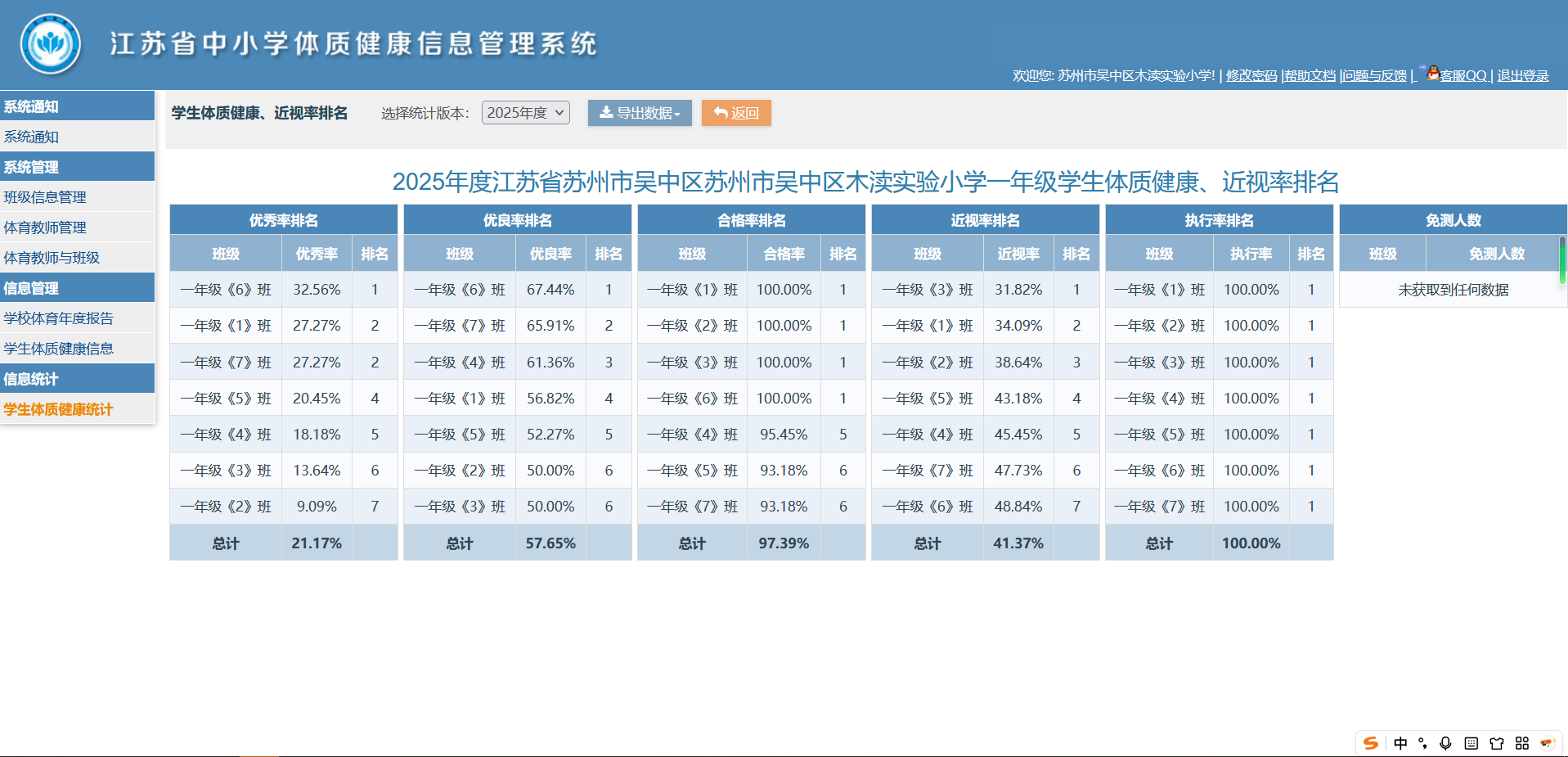Toggle full/half punctuation on input toolbar
The image size is (1568, 757).
coord(1423,743)
